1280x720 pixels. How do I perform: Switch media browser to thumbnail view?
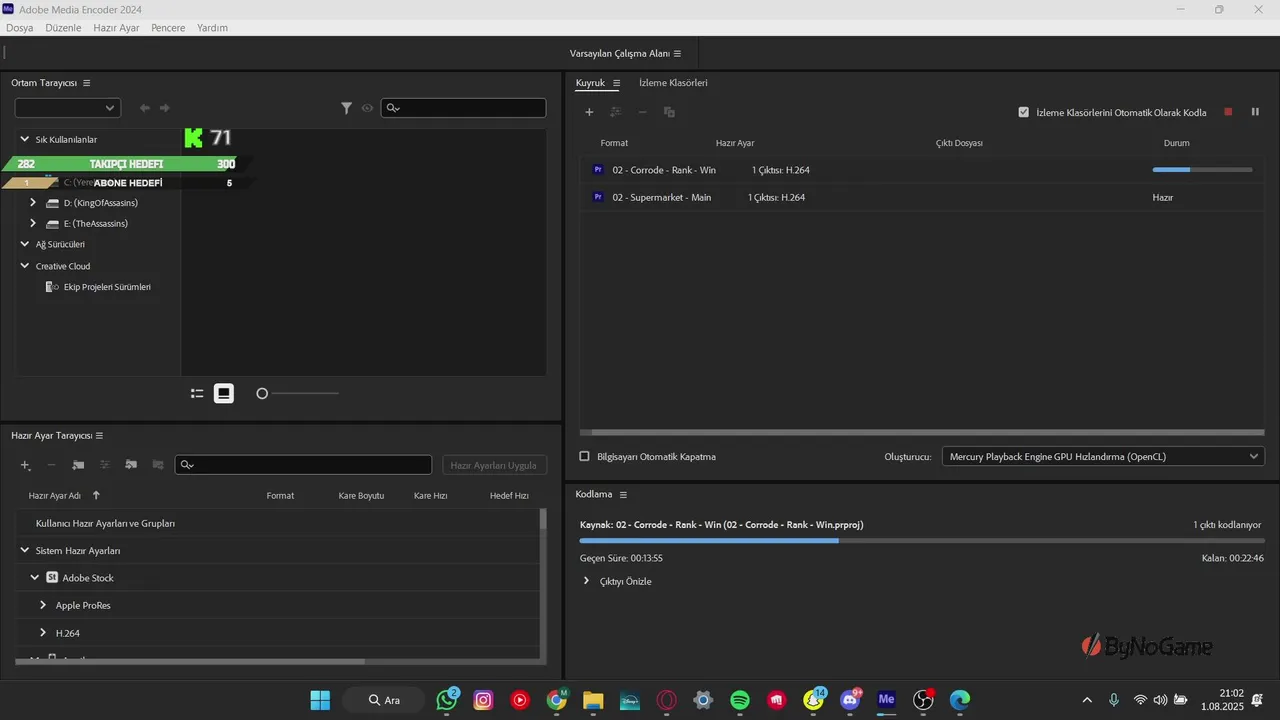pos(224,394)
